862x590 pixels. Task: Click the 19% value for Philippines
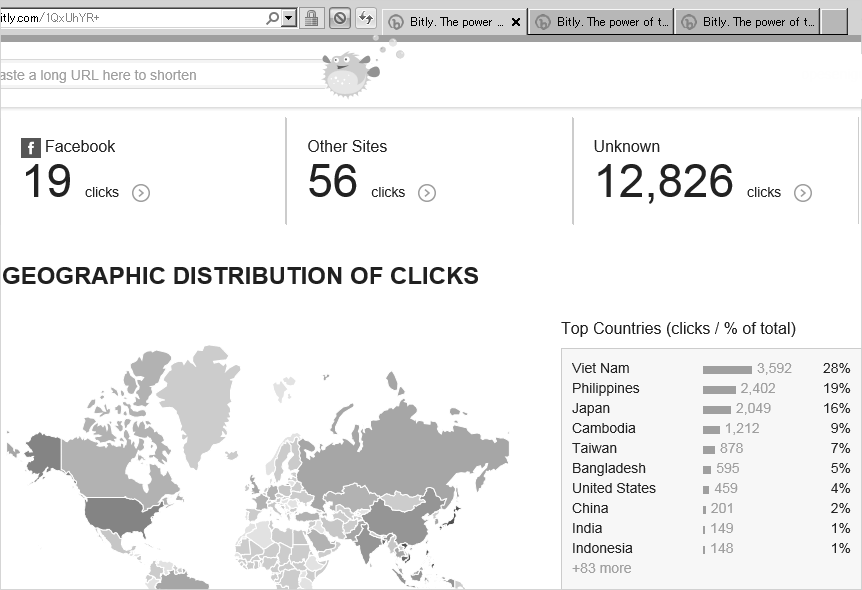point(836,389)
